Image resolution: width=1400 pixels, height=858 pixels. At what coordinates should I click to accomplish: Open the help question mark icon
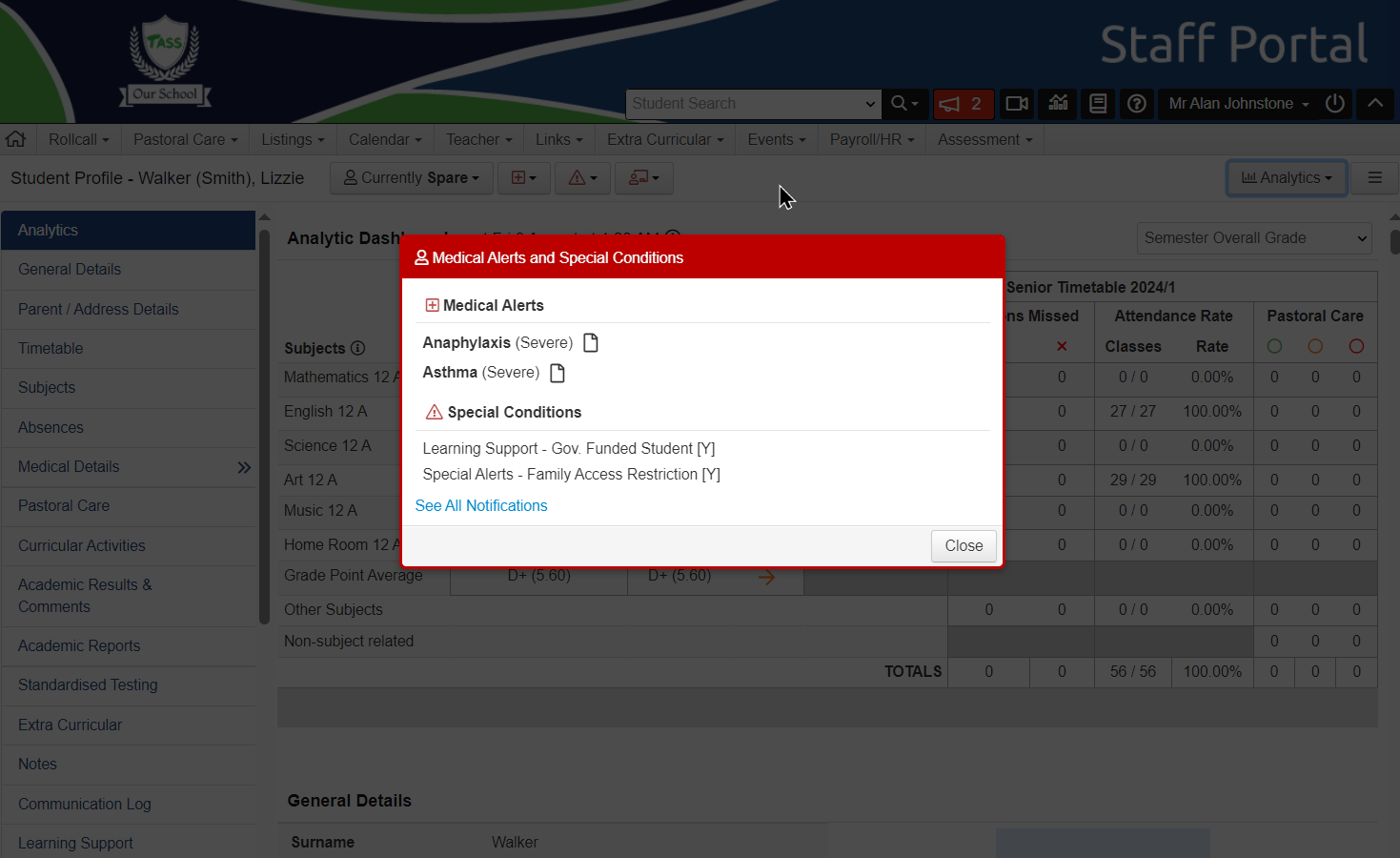(x=1137, y=104)
